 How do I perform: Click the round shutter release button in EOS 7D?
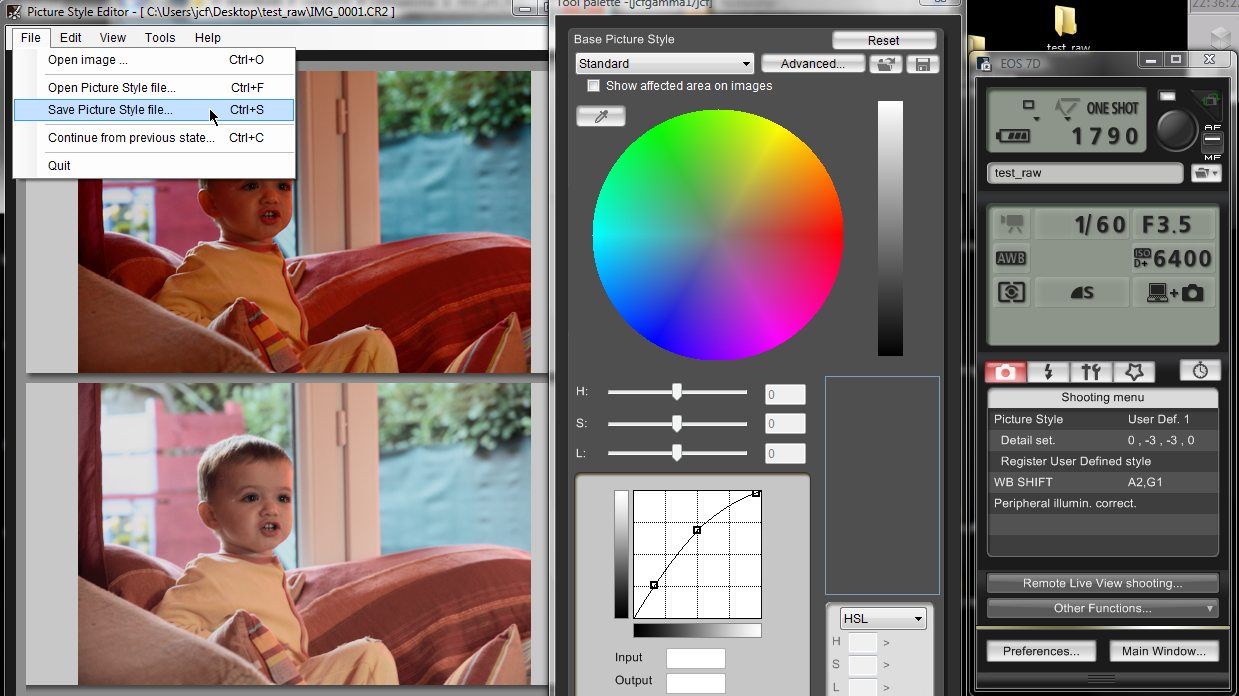pos(1178,128)
